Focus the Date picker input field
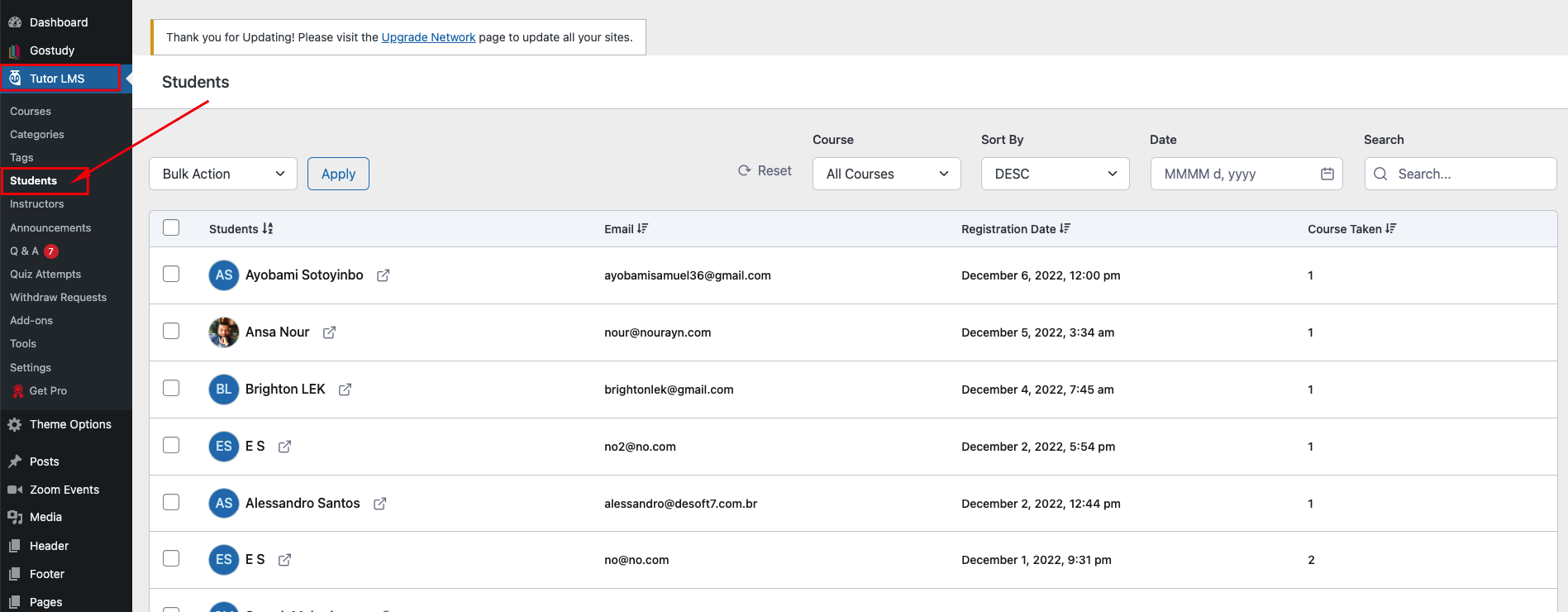 point(1246,174)
